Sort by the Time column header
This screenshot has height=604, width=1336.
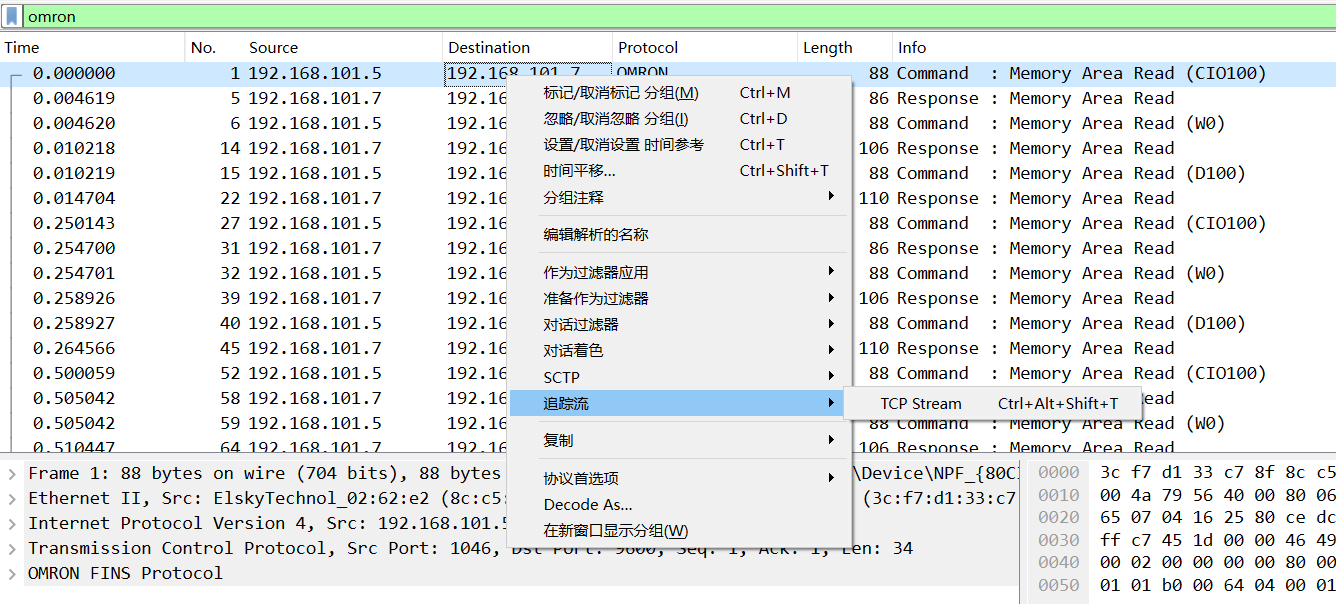[93, 47]
